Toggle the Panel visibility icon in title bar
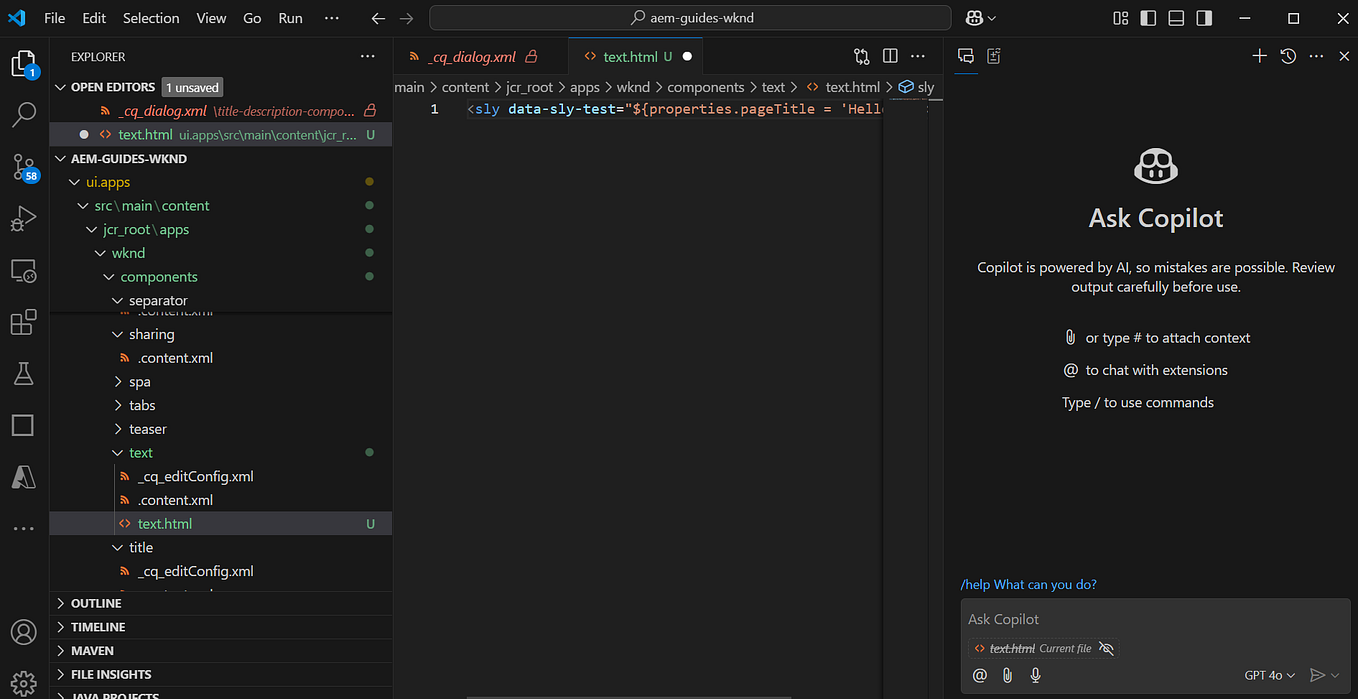This screenshot has width=1358, height=699. [x=1176, y=17]
